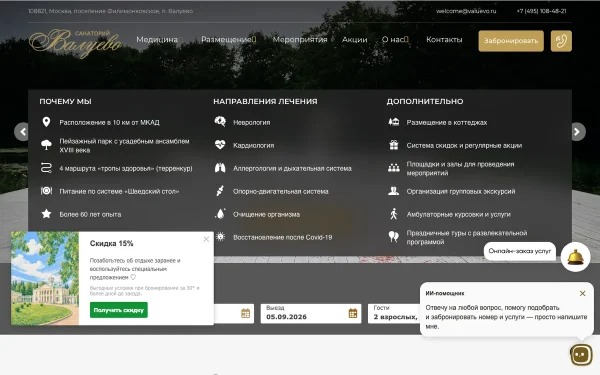Click the НАПРАВЛЕНИЯ ЛЕЧЕНИЯ heading
Image resolution: width=600 pixels, height=375 pixels.
265,101
